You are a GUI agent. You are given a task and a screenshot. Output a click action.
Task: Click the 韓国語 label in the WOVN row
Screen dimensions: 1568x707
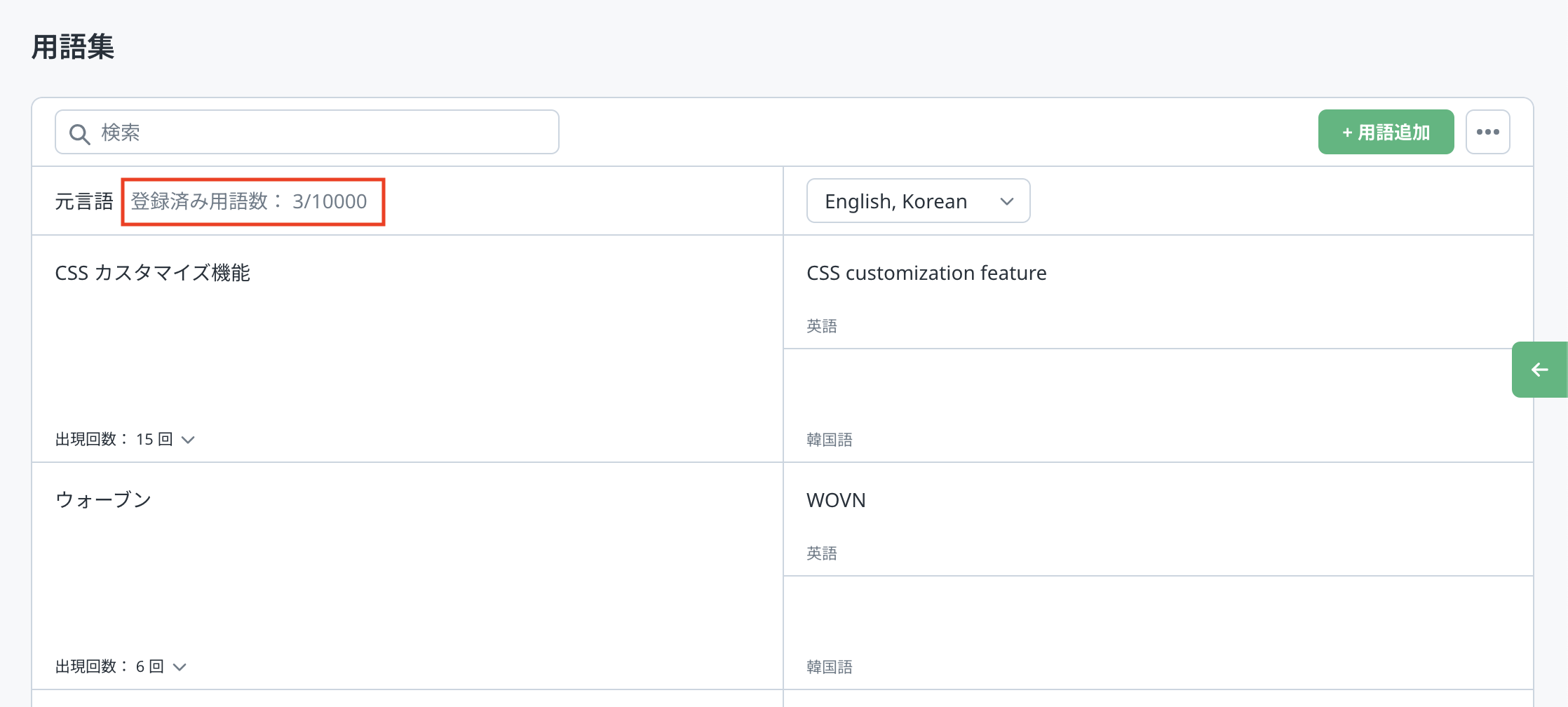coord(829,667)
